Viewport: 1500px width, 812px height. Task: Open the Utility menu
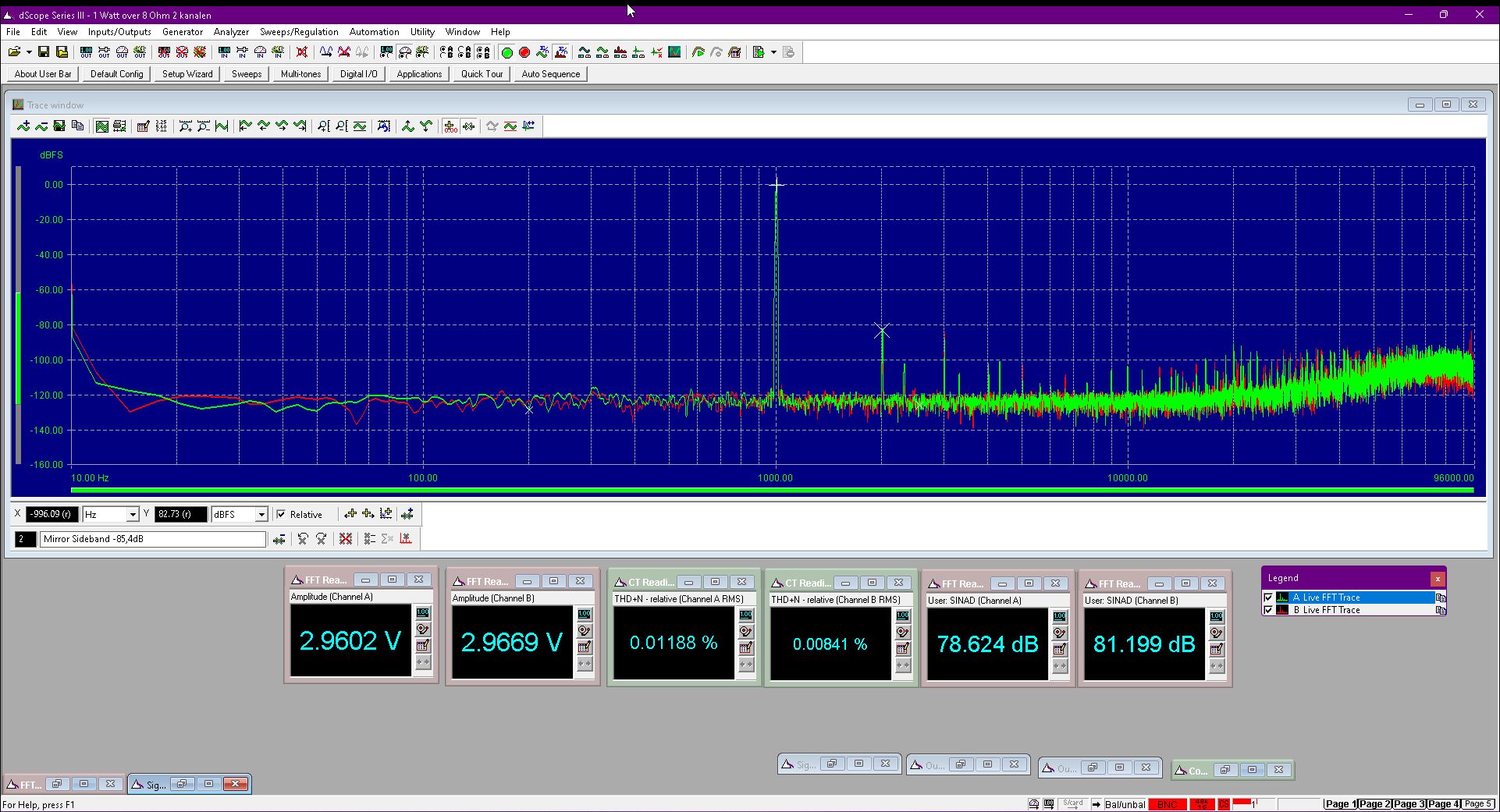[x=422, y=32]
